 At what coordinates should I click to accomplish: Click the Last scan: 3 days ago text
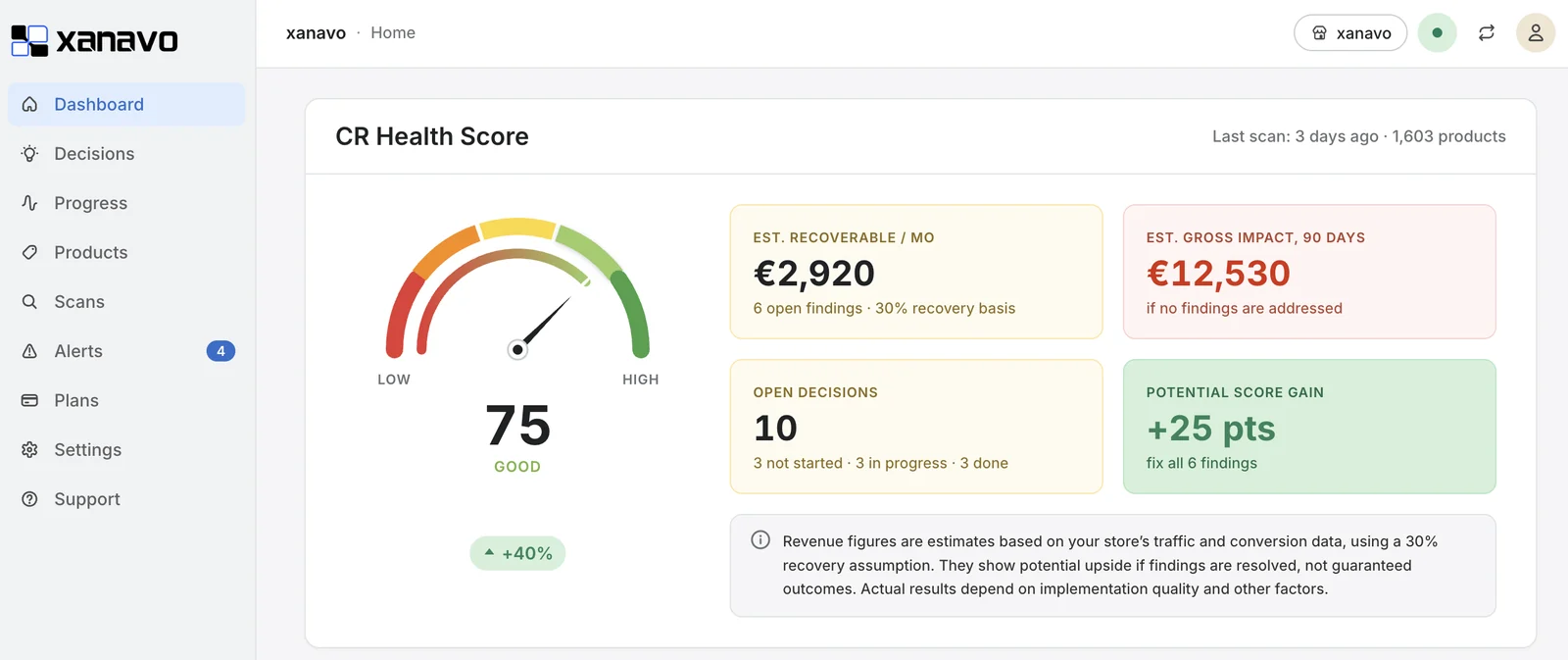point(1295,136)
